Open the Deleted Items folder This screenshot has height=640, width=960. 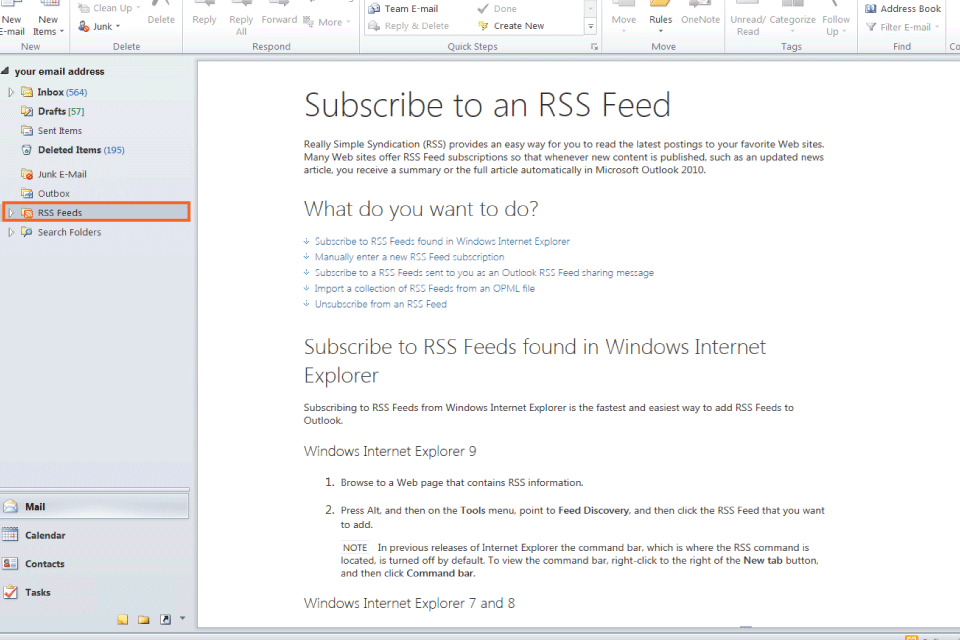[69, 150]
